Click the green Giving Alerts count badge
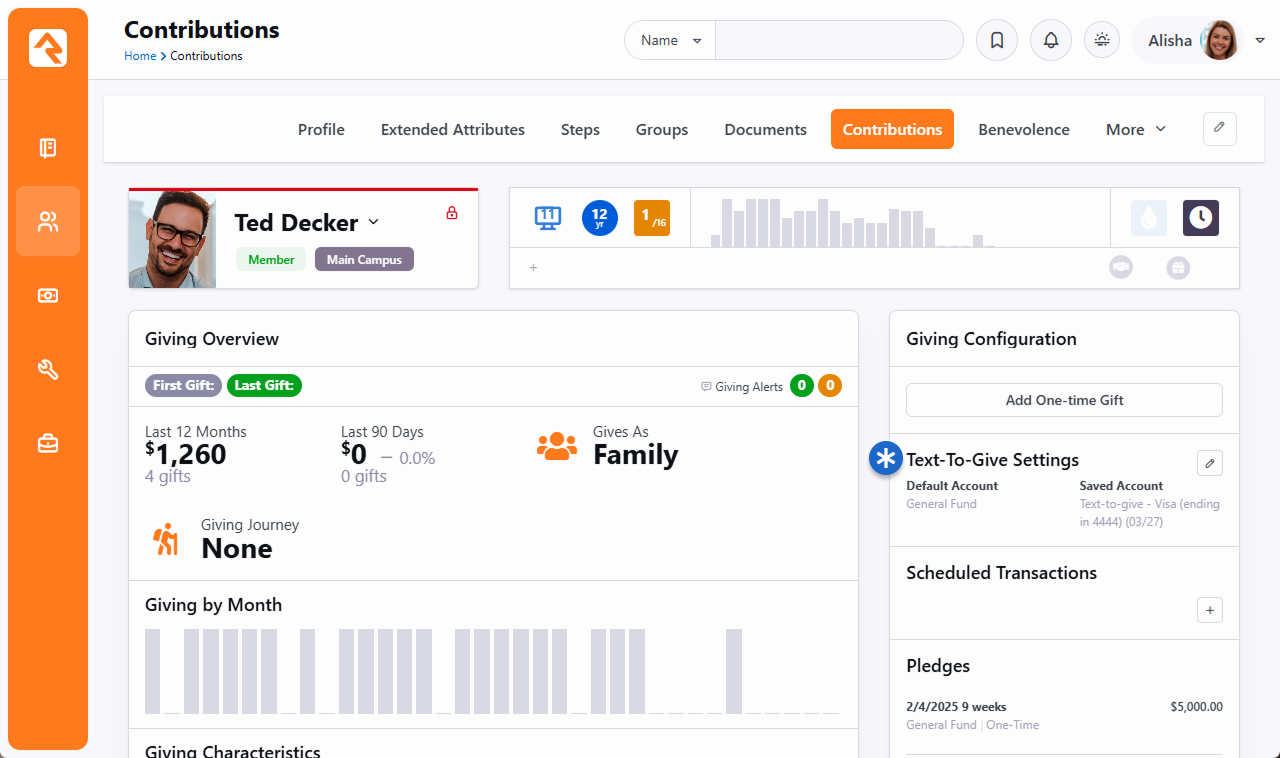Screen dimensions: 1280x758 click(801, 386)
